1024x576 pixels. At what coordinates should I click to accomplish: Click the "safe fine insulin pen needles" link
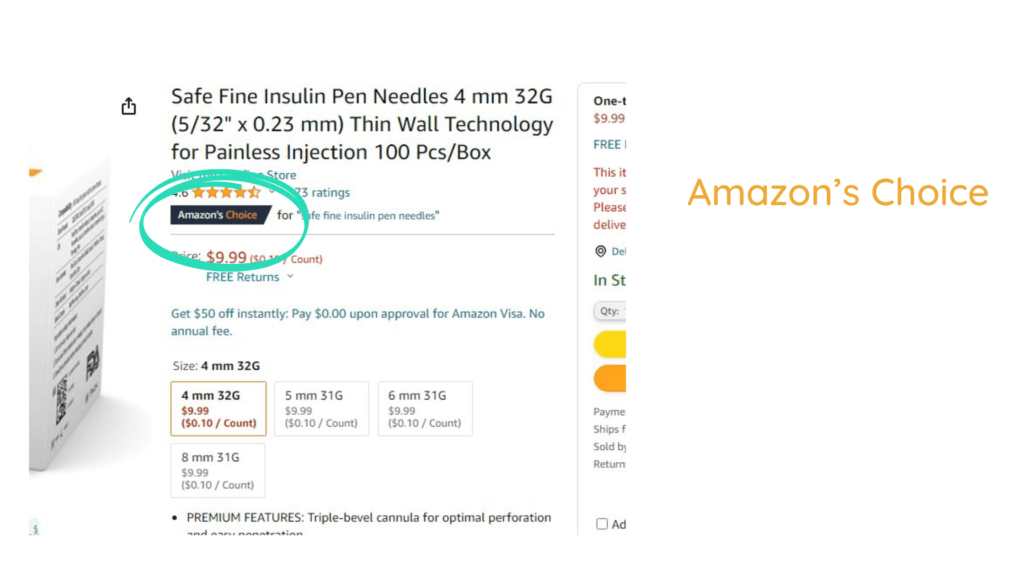pos(369,215)
